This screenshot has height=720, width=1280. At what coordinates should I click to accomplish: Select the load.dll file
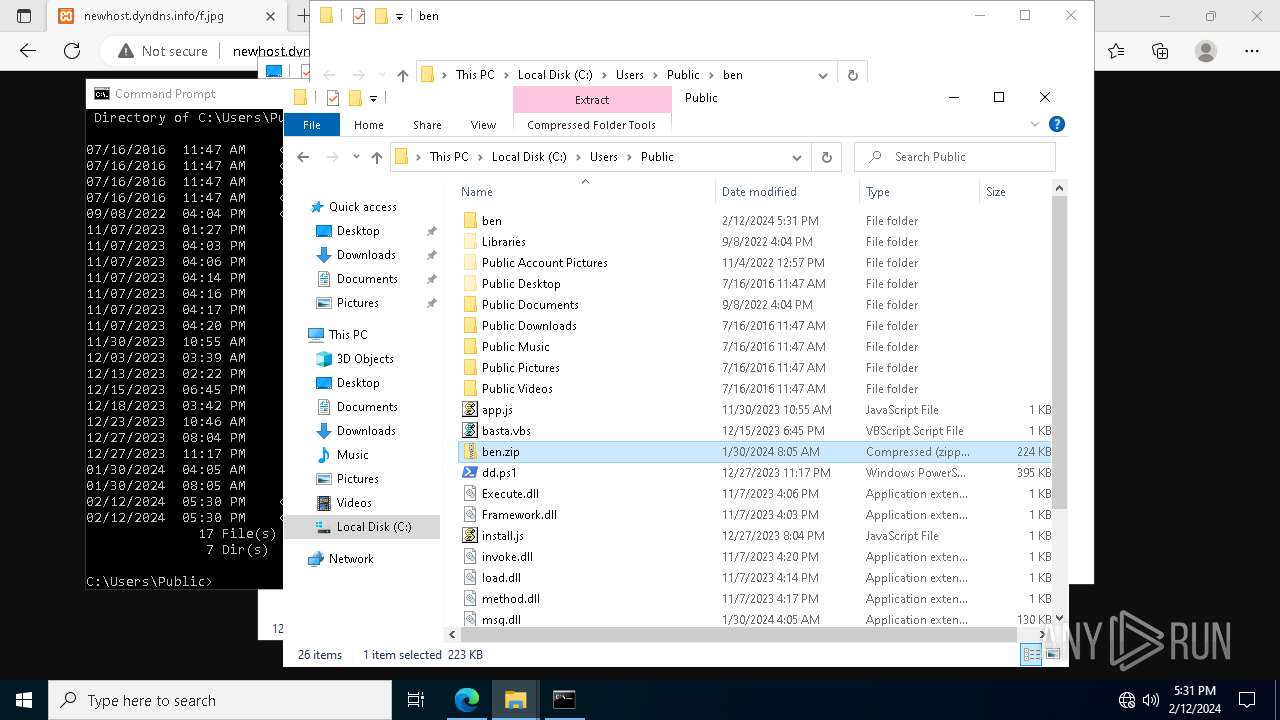click(501, 578)
